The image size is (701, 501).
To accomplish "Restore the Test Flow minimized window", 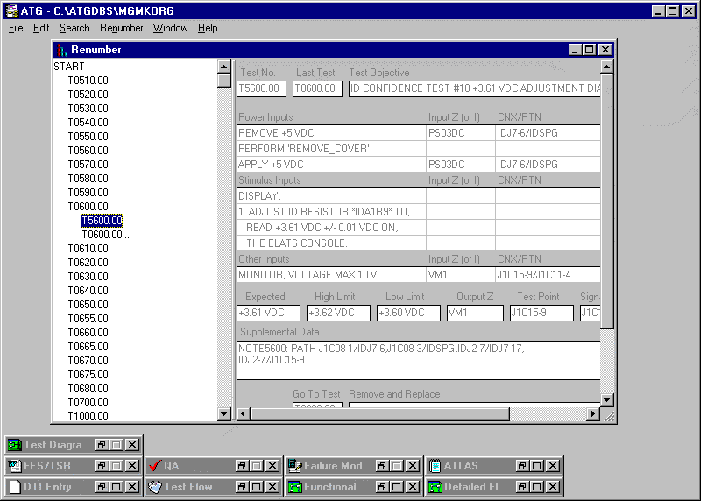I will (x=242, y=487).
